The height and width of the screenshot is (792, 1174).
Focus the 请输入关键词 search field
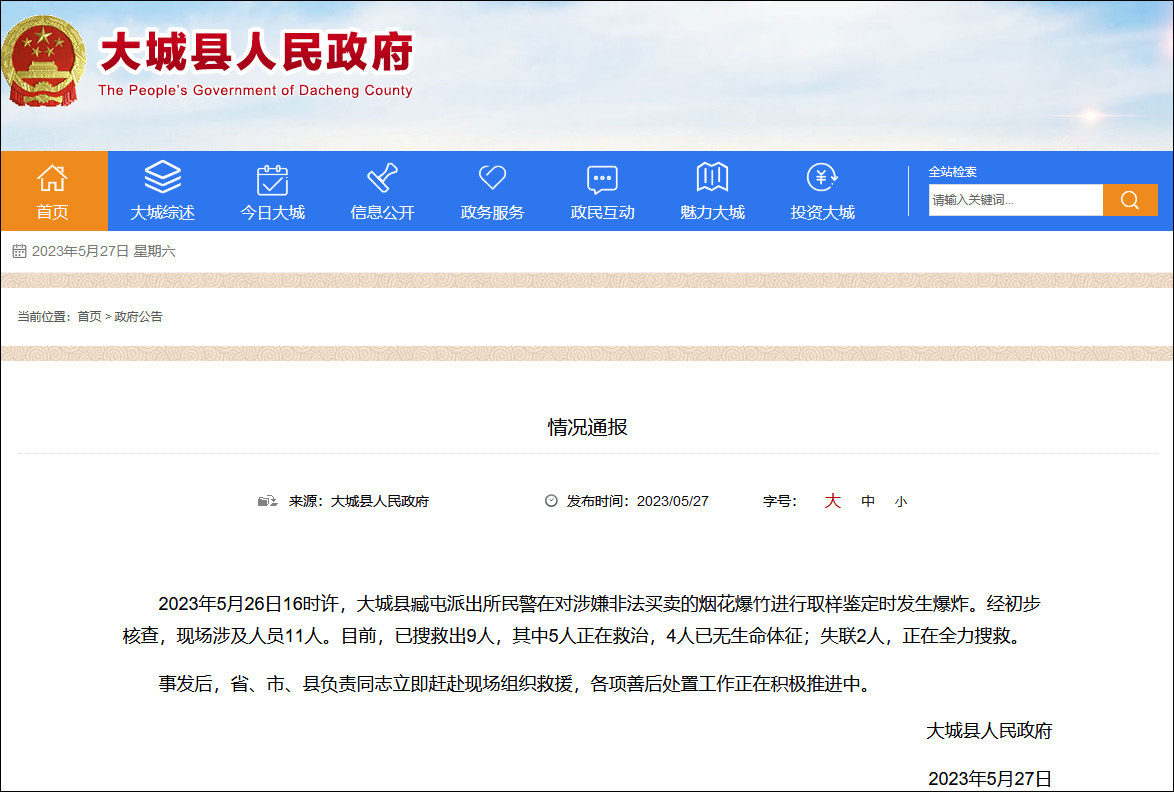pyautogui.click(x=1014, y=200)
